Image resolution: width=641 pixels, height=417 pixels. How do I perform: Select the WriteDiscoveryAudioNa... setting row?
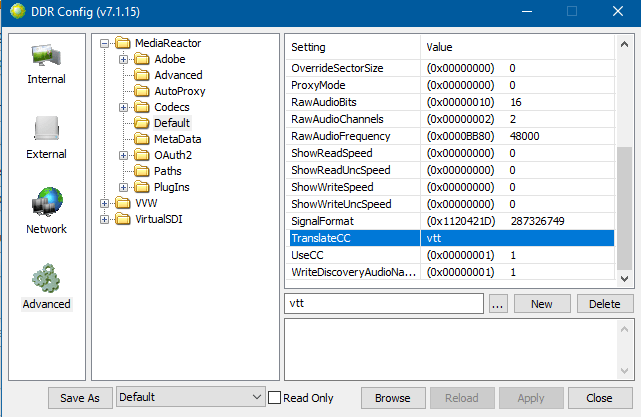click(452, 272)
